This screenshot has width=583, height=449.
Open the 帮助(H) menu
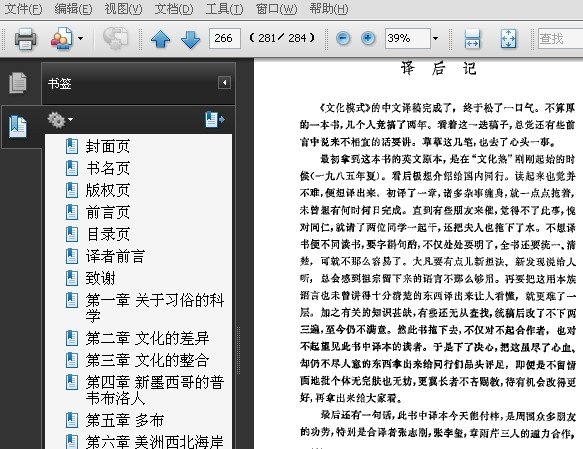pos(329,8)
